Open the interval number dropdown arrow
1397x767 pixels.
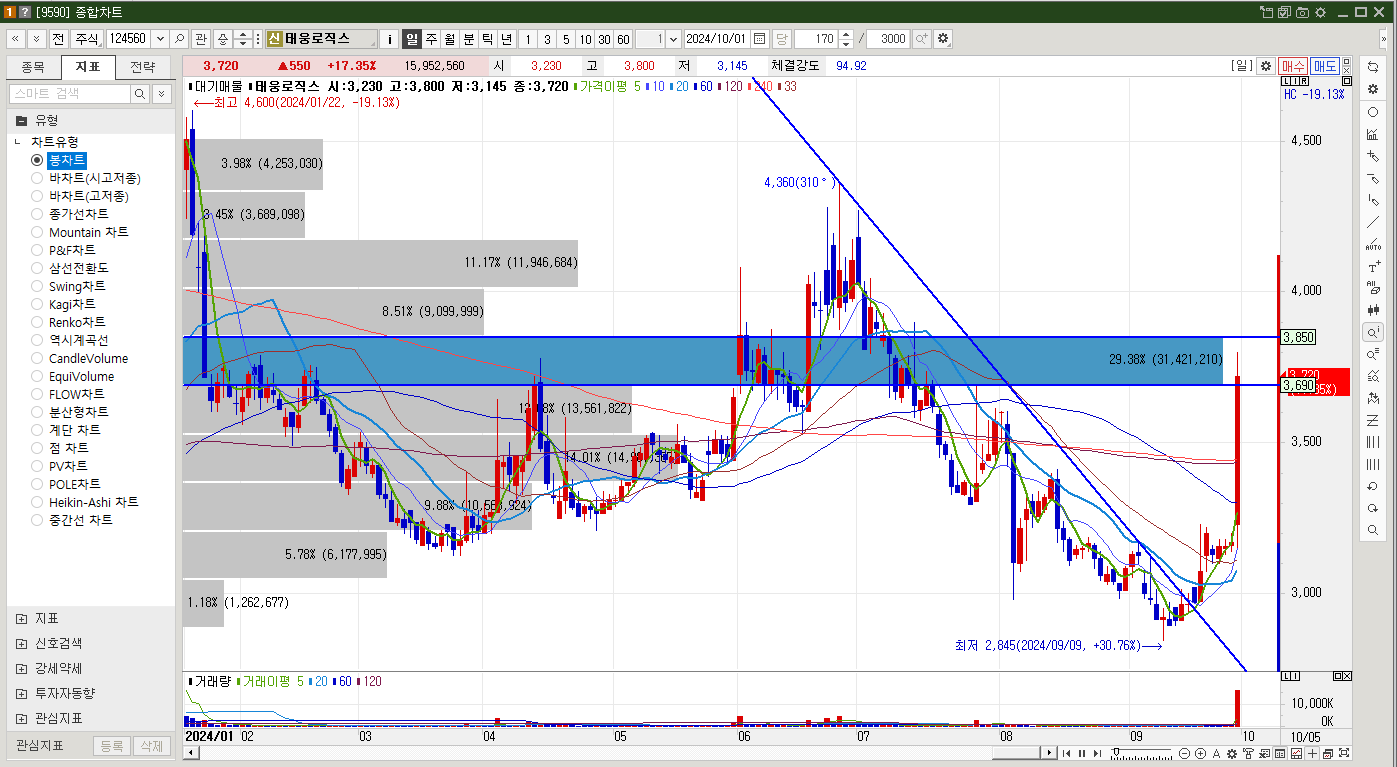672,39
